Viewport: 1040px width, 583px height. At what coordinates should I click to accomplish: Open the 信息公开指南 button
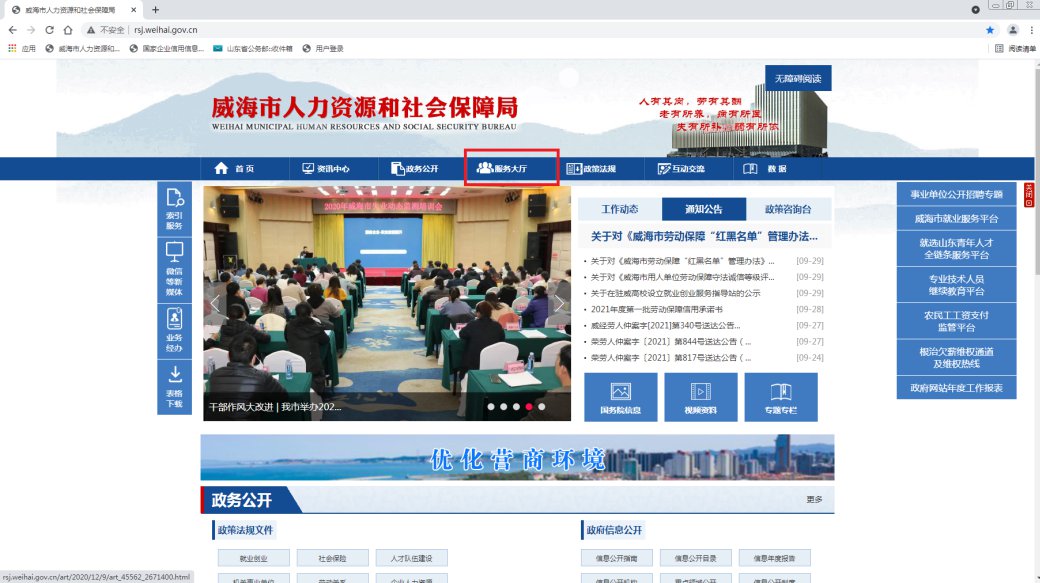(x=617, y=558)
